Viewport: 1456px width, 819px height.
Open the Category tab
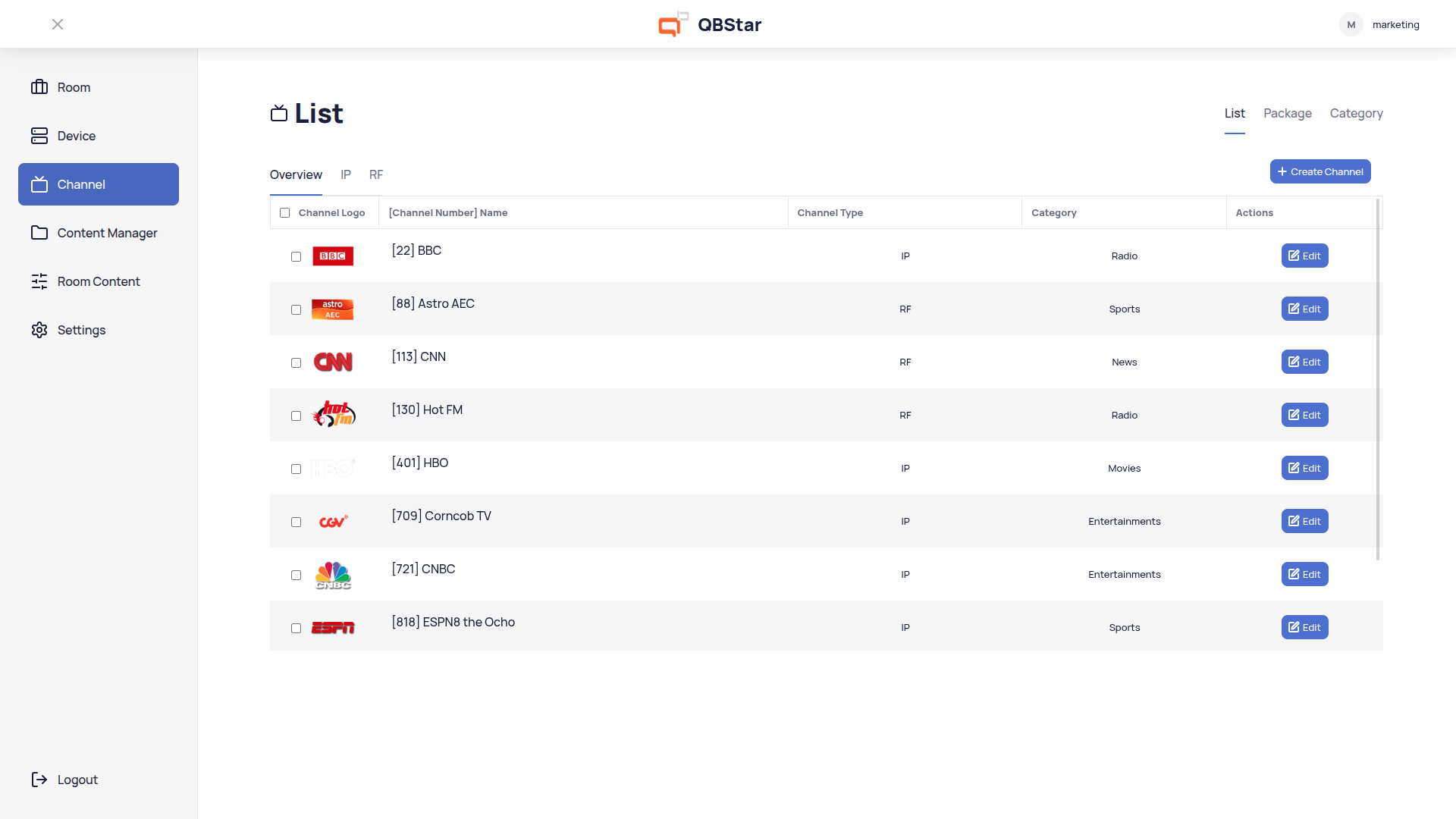[x=1356, y=113]
